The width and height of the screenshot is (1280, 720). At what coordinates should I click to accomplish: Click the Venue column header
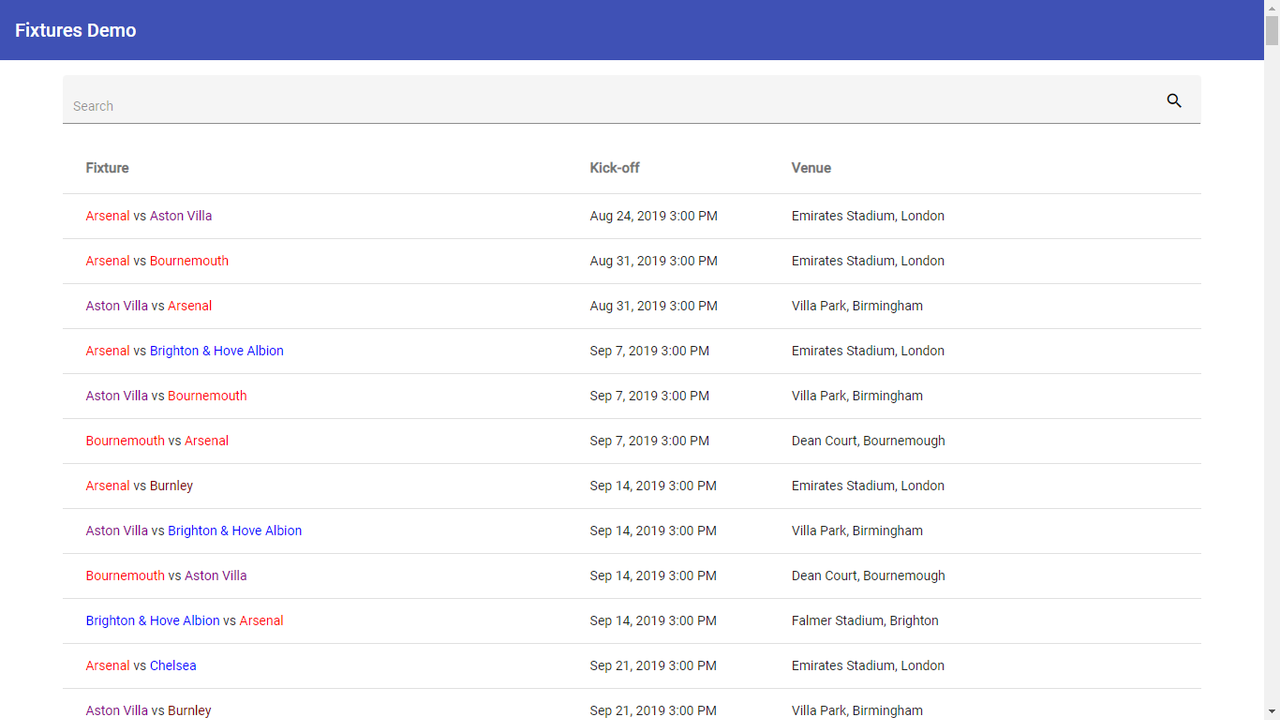(811, 168)
